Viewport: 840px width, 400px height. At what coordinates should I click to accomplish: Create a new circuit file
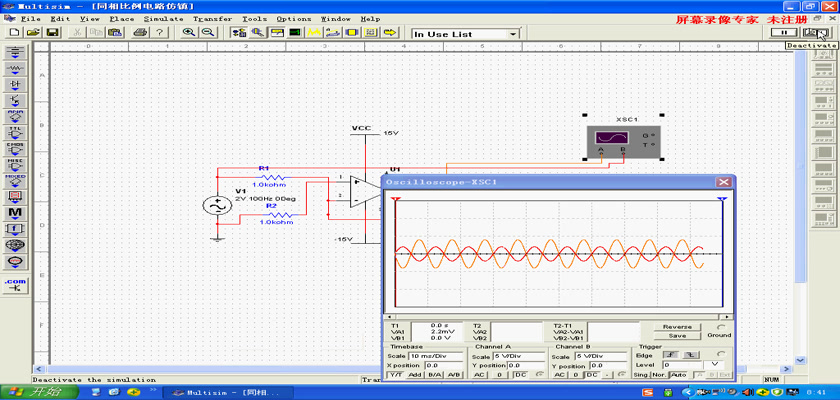point(14,33)
